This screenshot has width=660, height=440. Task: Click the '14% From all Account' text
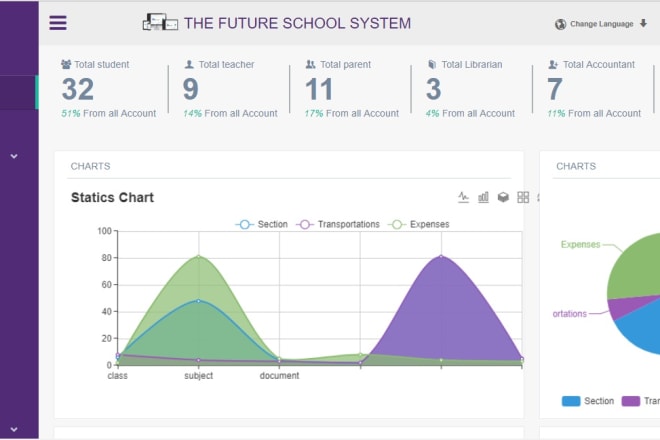tap(230, 113)
